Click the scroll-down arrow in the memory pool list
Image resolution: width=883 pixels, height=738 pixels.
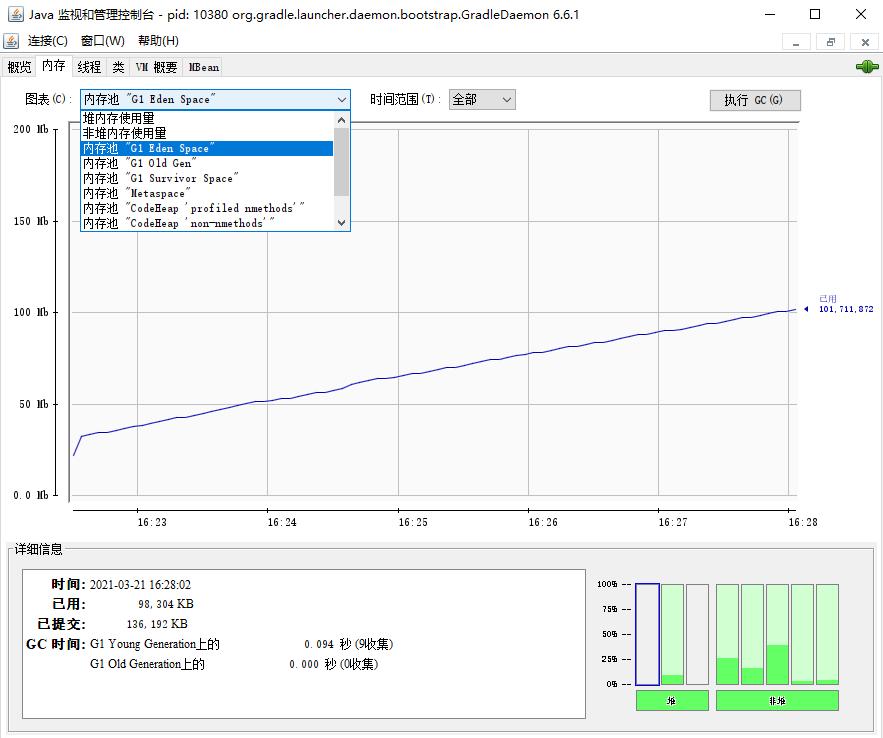[342, 222]
